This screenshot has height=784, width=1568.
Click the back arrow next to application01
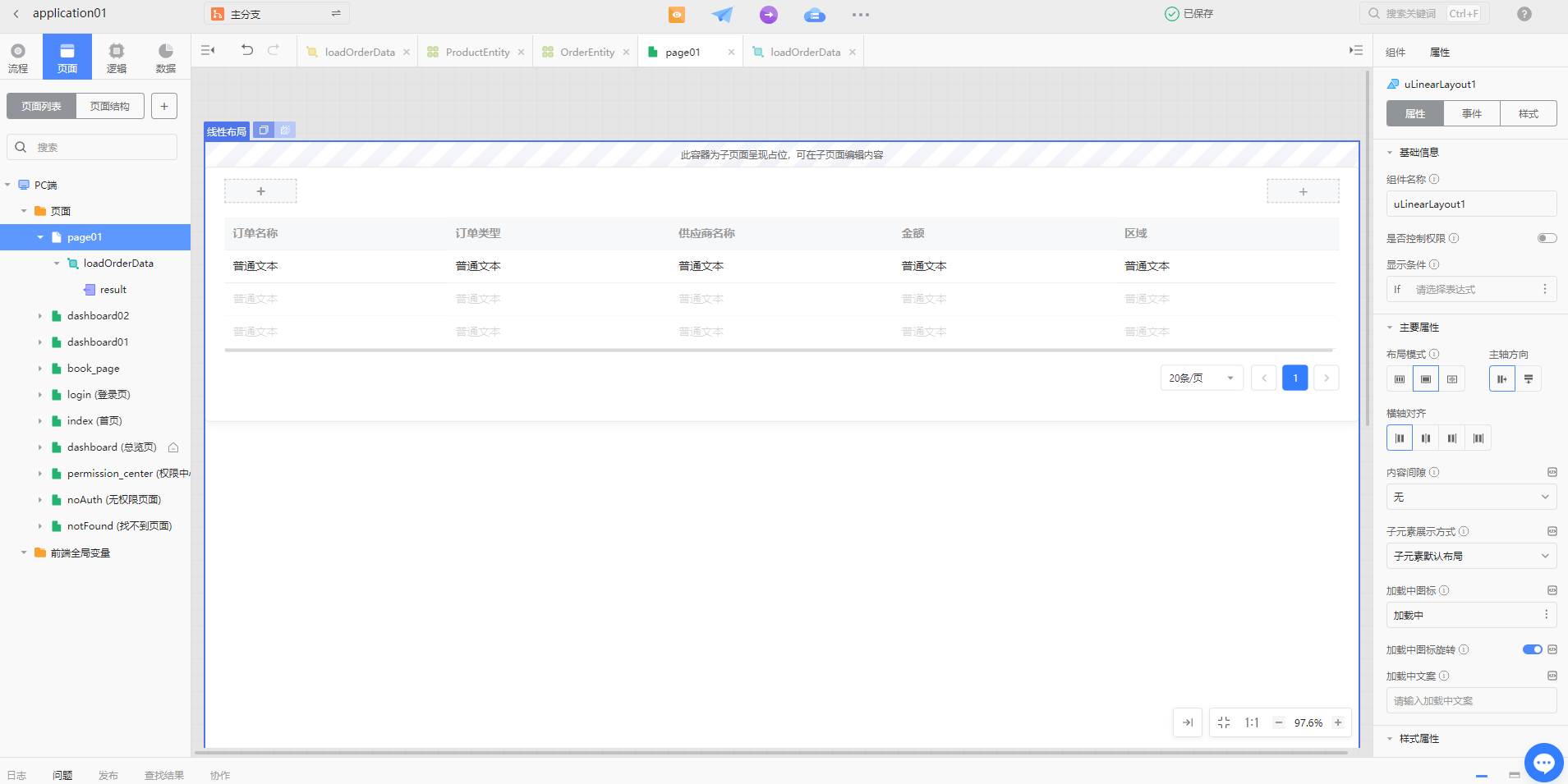16,14
